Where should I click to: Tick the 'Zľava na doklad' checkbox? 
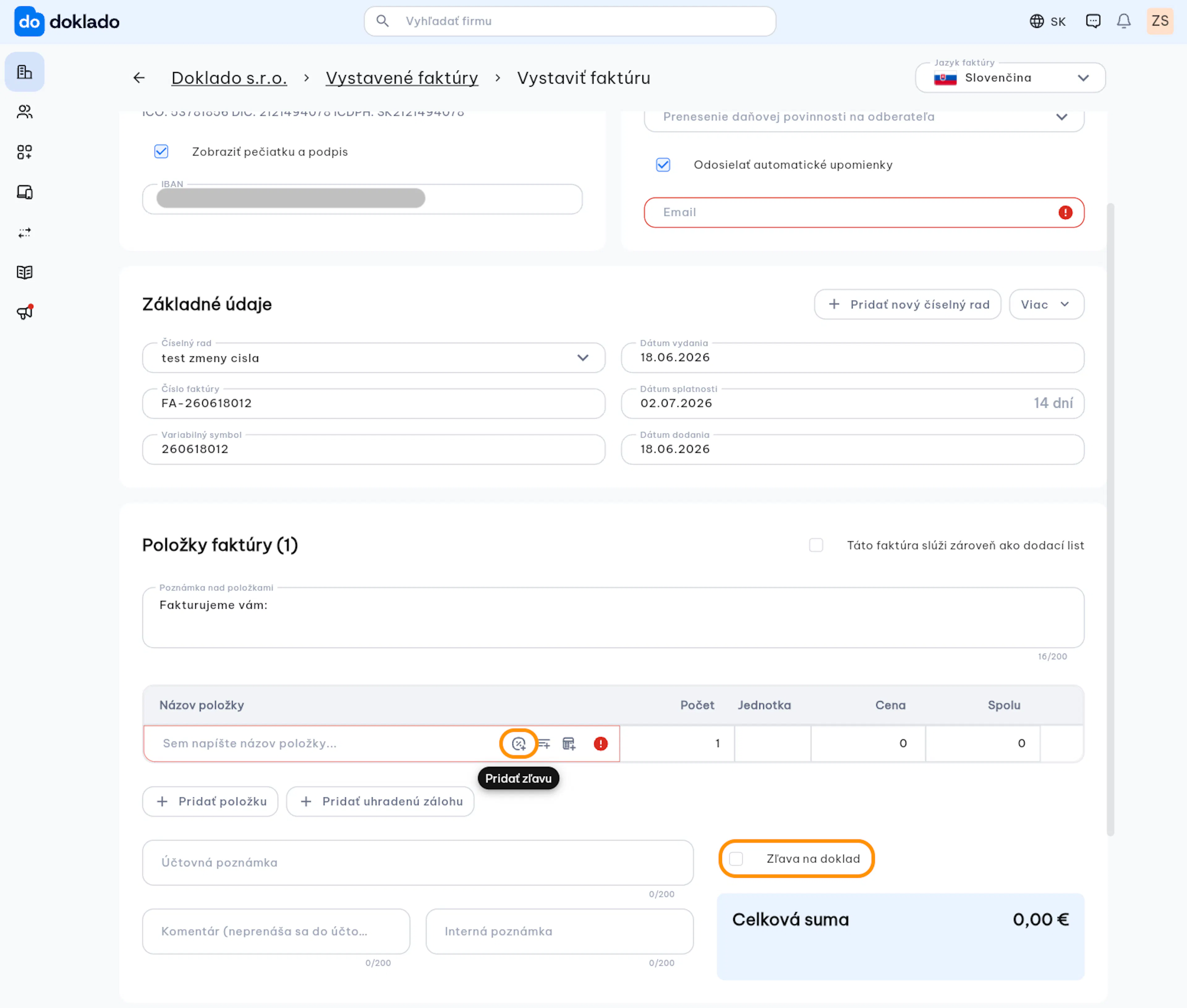(x=736, y=858)
